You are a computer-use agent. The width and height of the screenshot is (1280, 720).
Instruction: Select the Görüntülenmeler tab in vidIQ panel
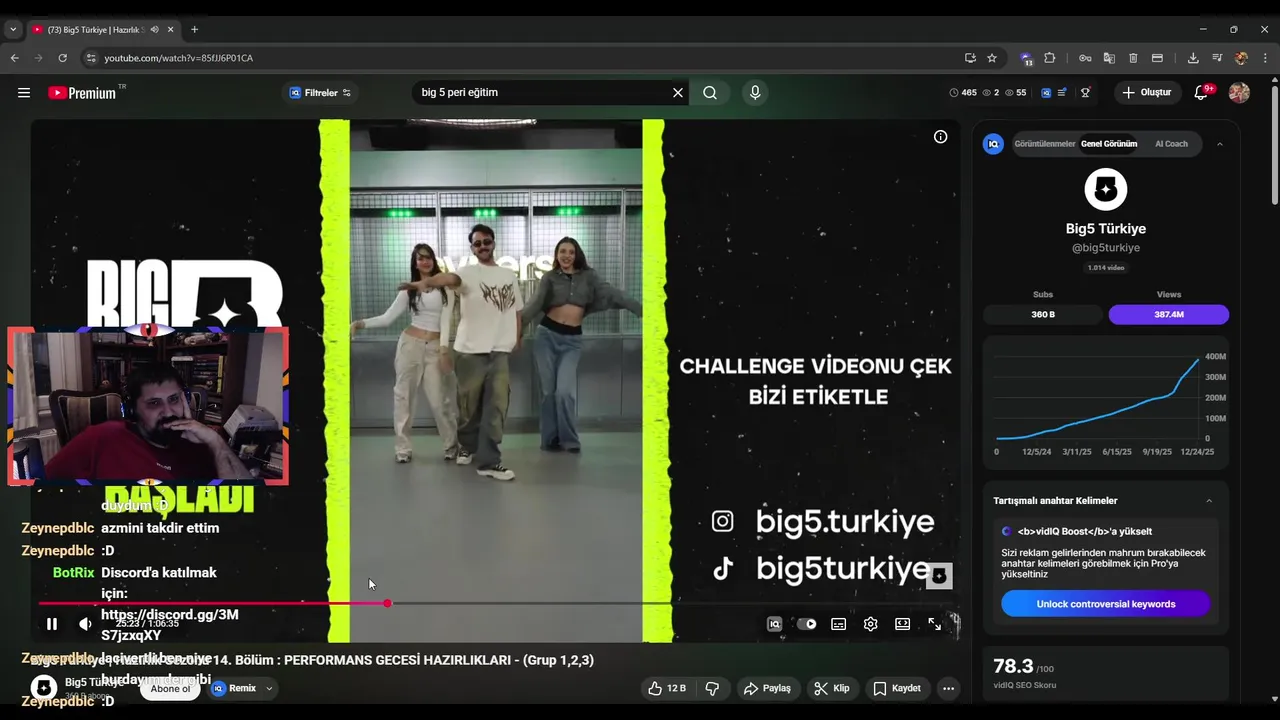[x=1044, y=144]
